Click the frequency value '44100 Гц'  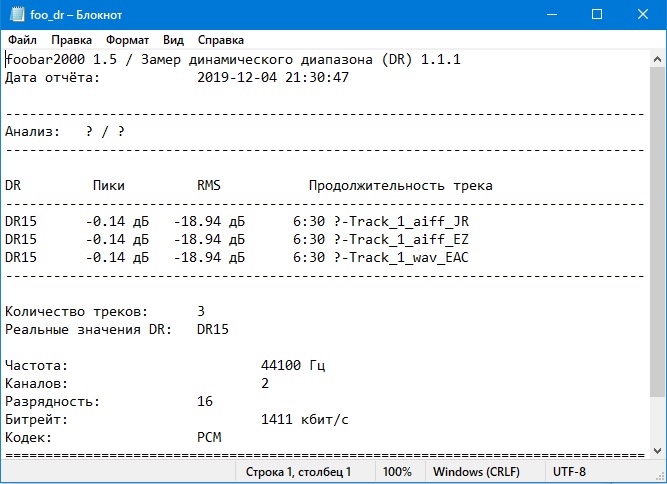(x=293, y=365)
